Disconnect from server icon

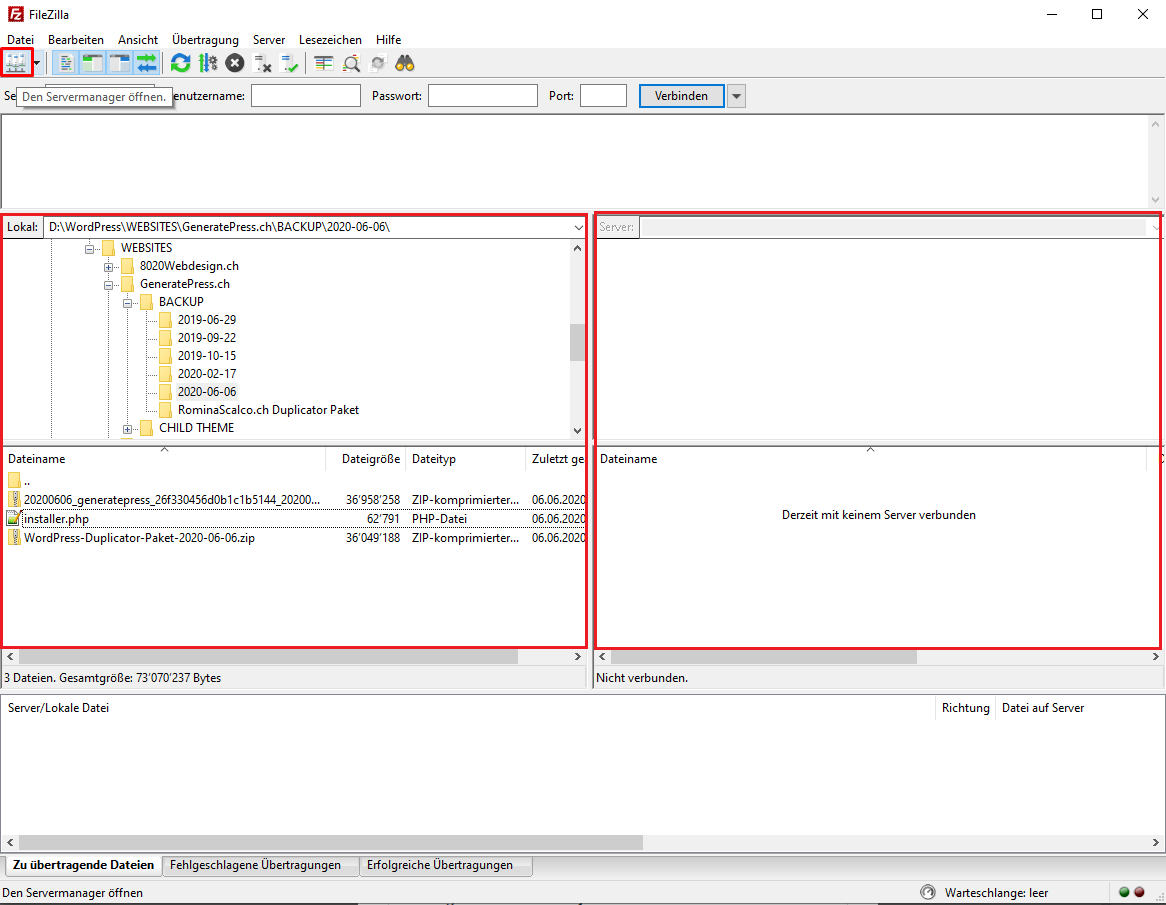pyautogui.click(x=262, y=64)
